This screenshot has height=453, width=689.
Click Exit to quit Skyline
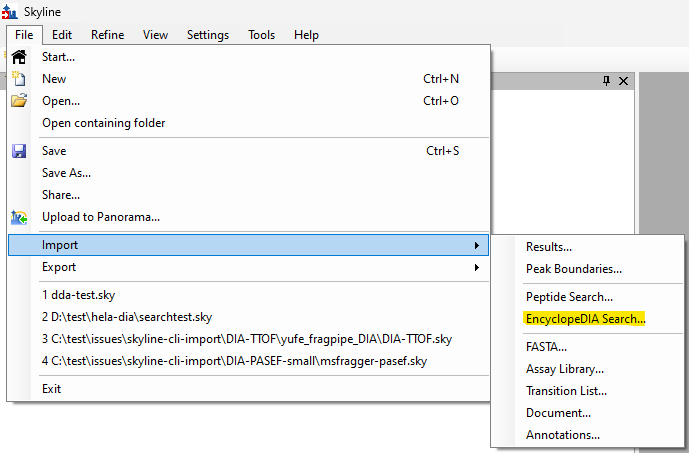tap(53, 388)
